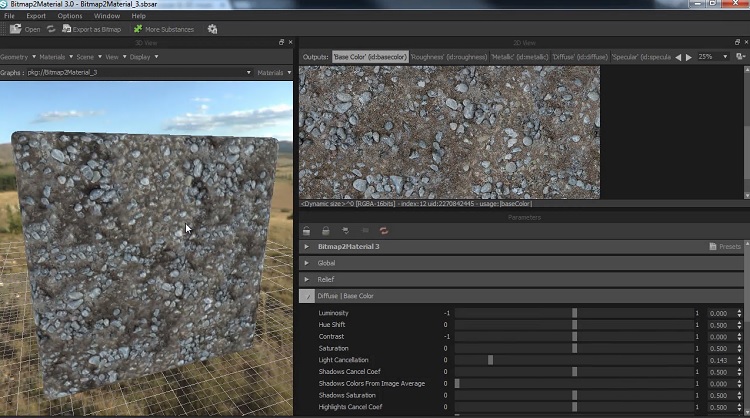
Task: Click More Substances text link
Action: (x=169, y=29)
